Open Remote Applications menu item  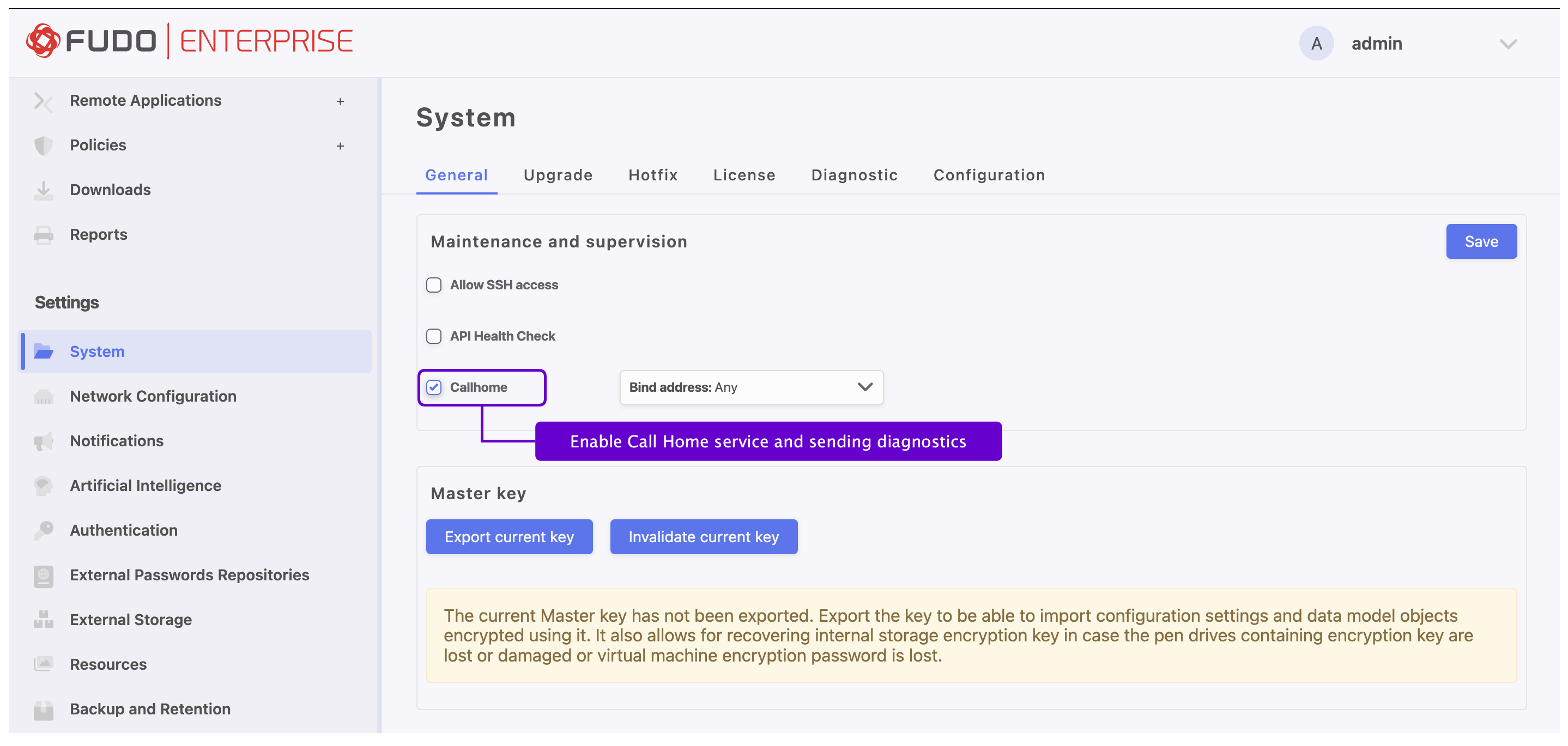[146, 101]
